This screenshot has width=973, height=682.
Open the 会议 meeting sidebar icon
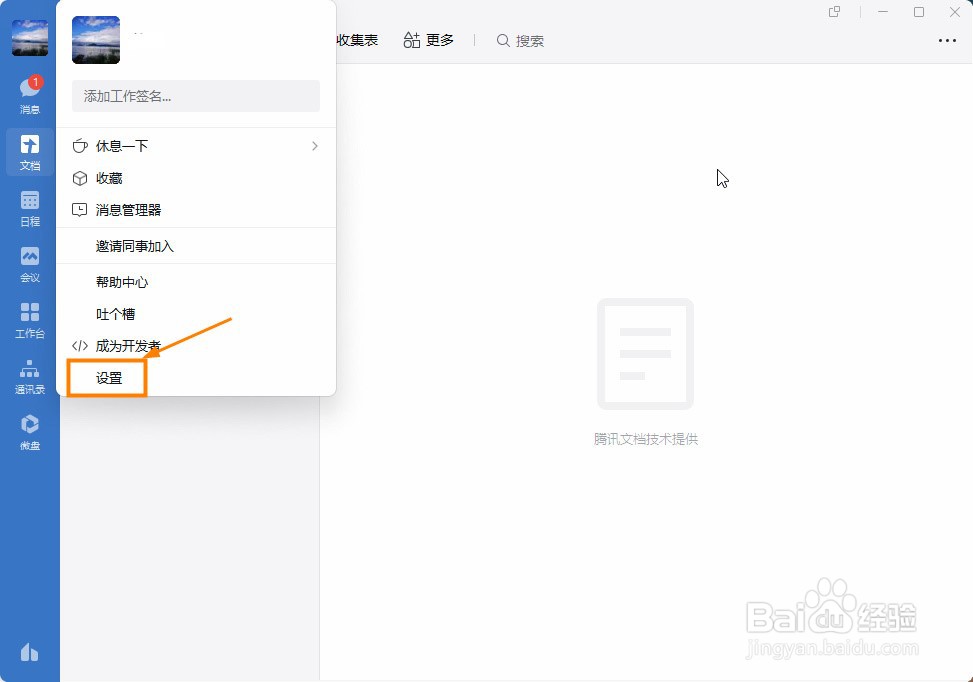pos(30,264)
